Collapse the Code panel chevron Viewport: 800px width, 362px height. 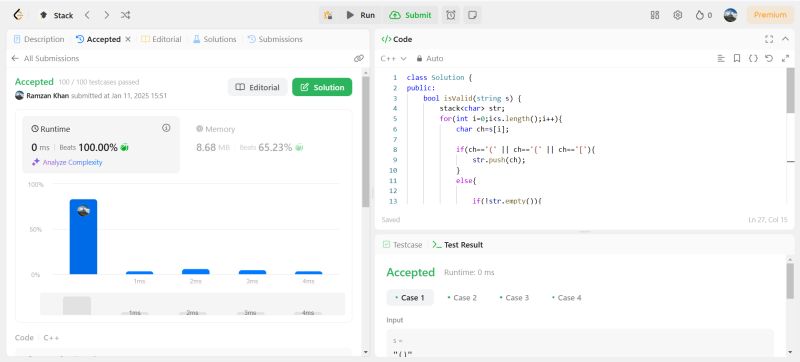785,39
